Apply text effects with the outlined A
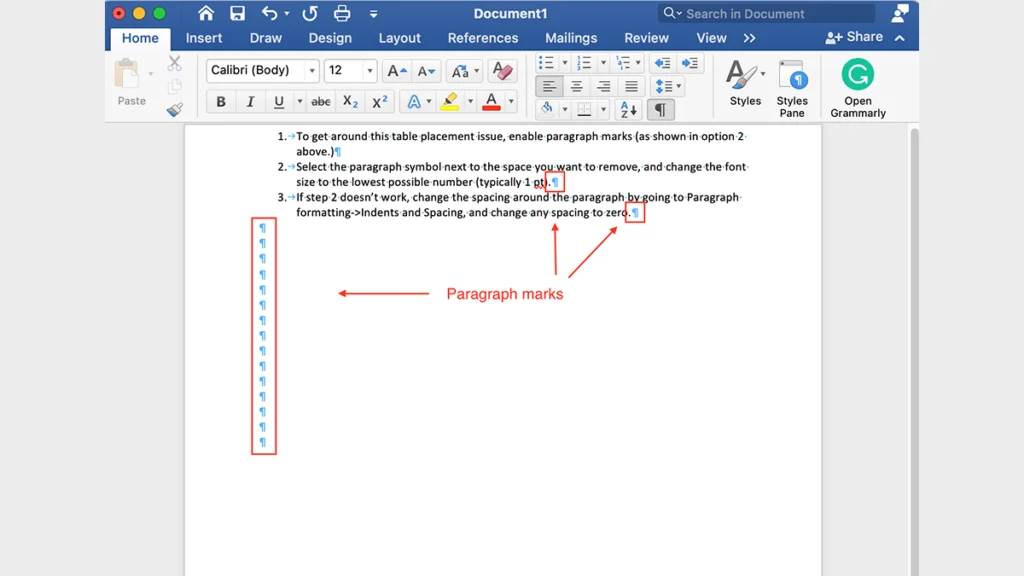Viewport: 1024px width, 576px height. pos(414,102)
